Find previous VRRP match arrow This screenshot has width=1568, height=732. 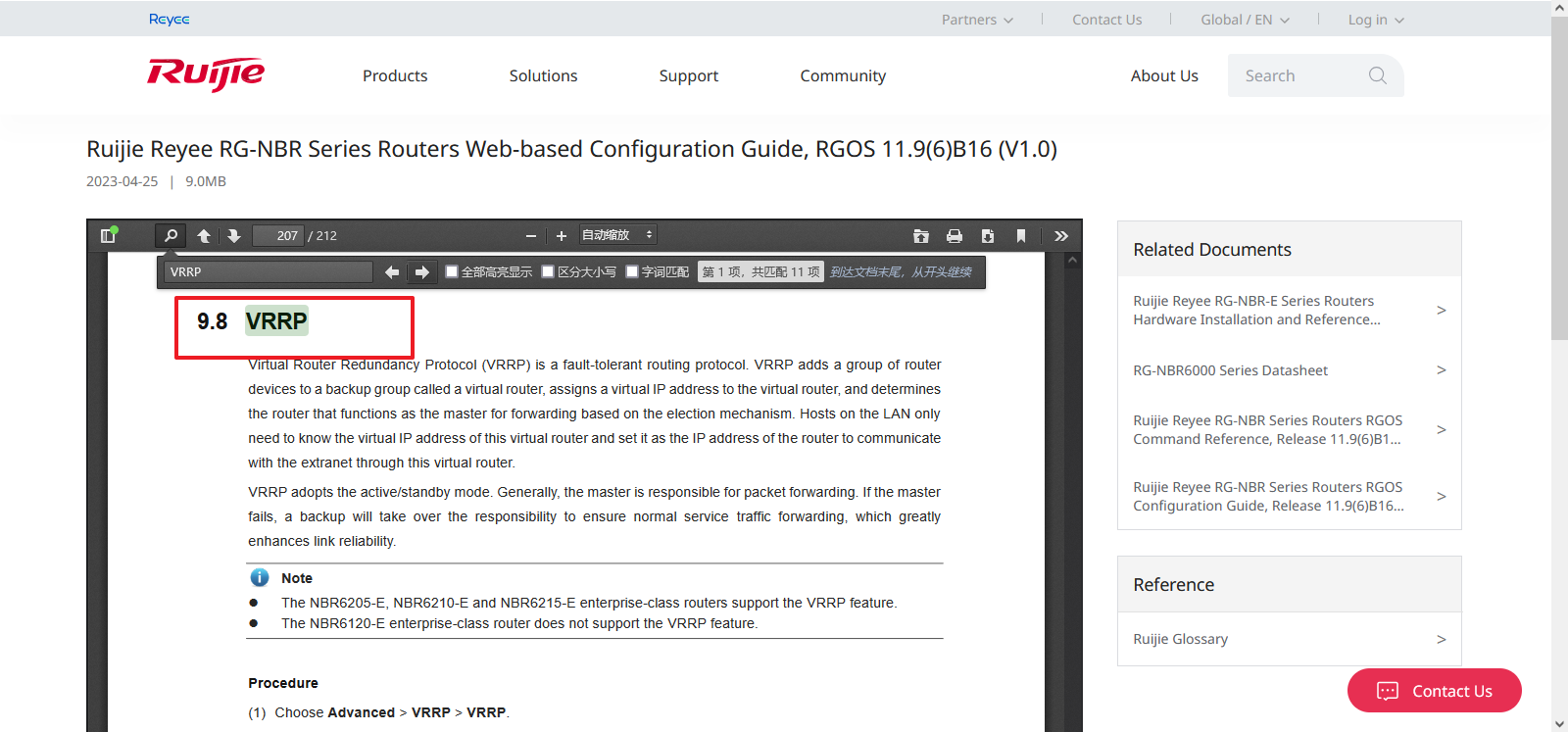point(392,272)
